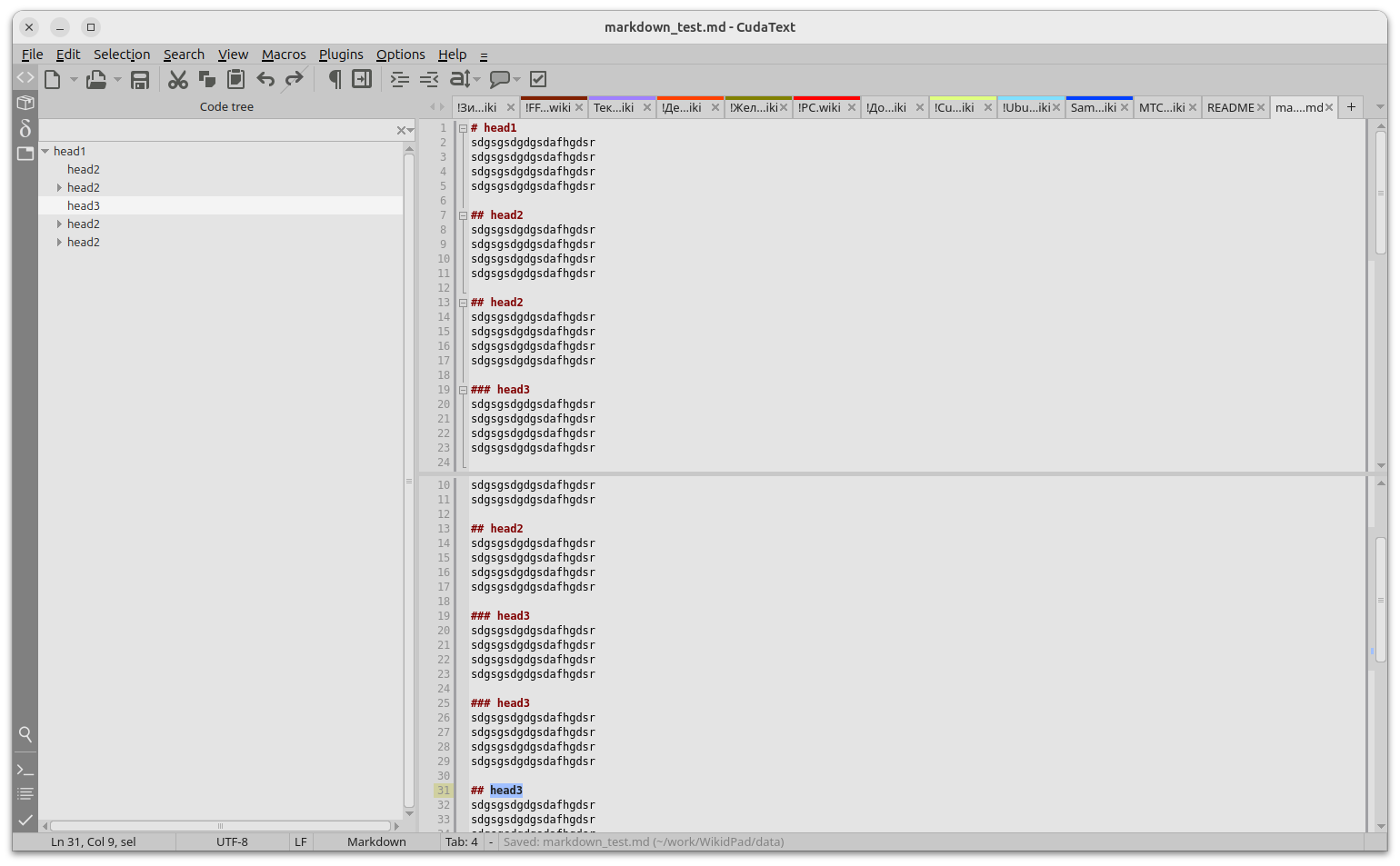Click the code tree filter input
The width and height of the screenshot is (1400, 866).
coord(216,131)
